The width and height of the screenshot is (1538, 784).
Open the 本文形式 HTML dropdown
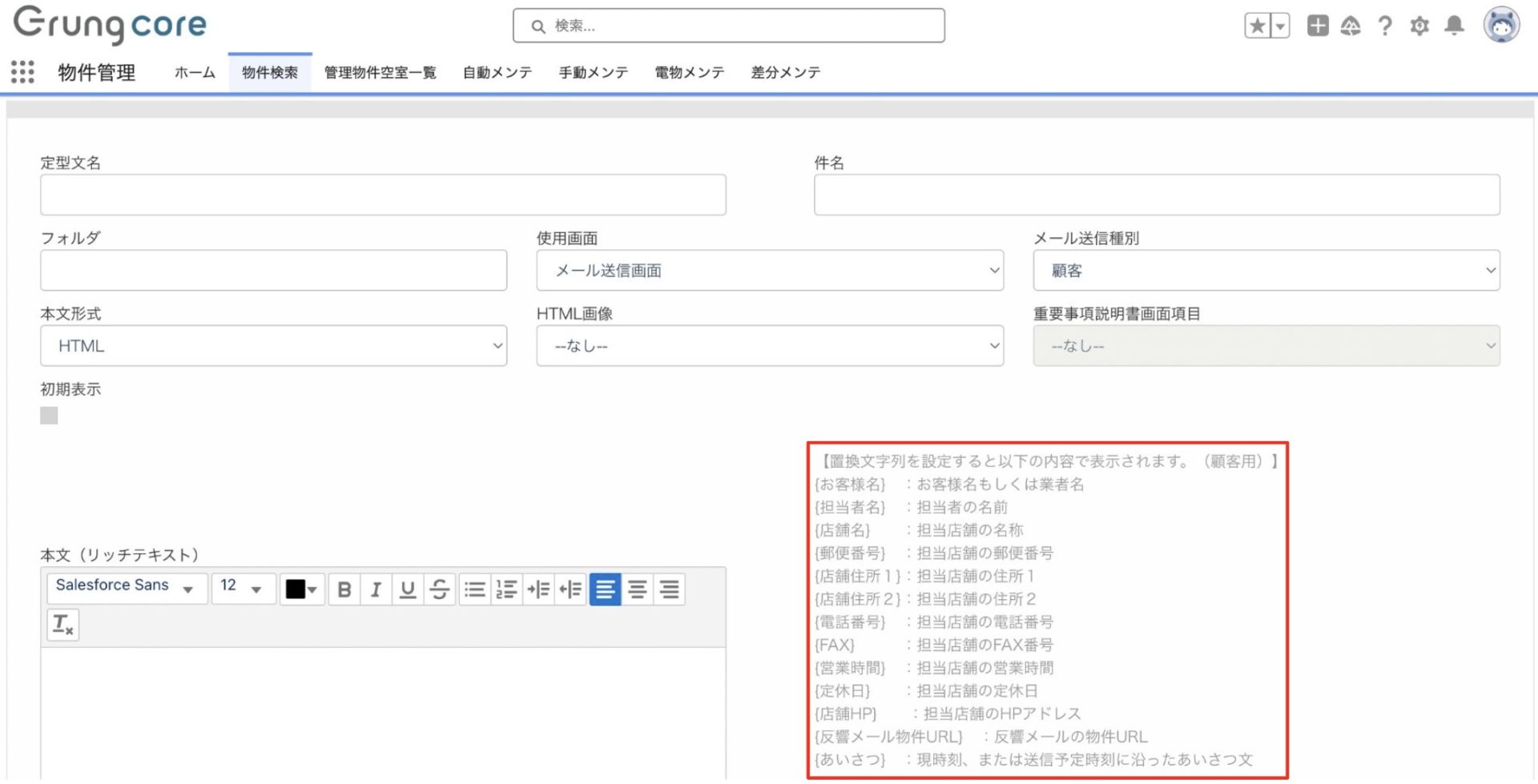coord(273,346)
